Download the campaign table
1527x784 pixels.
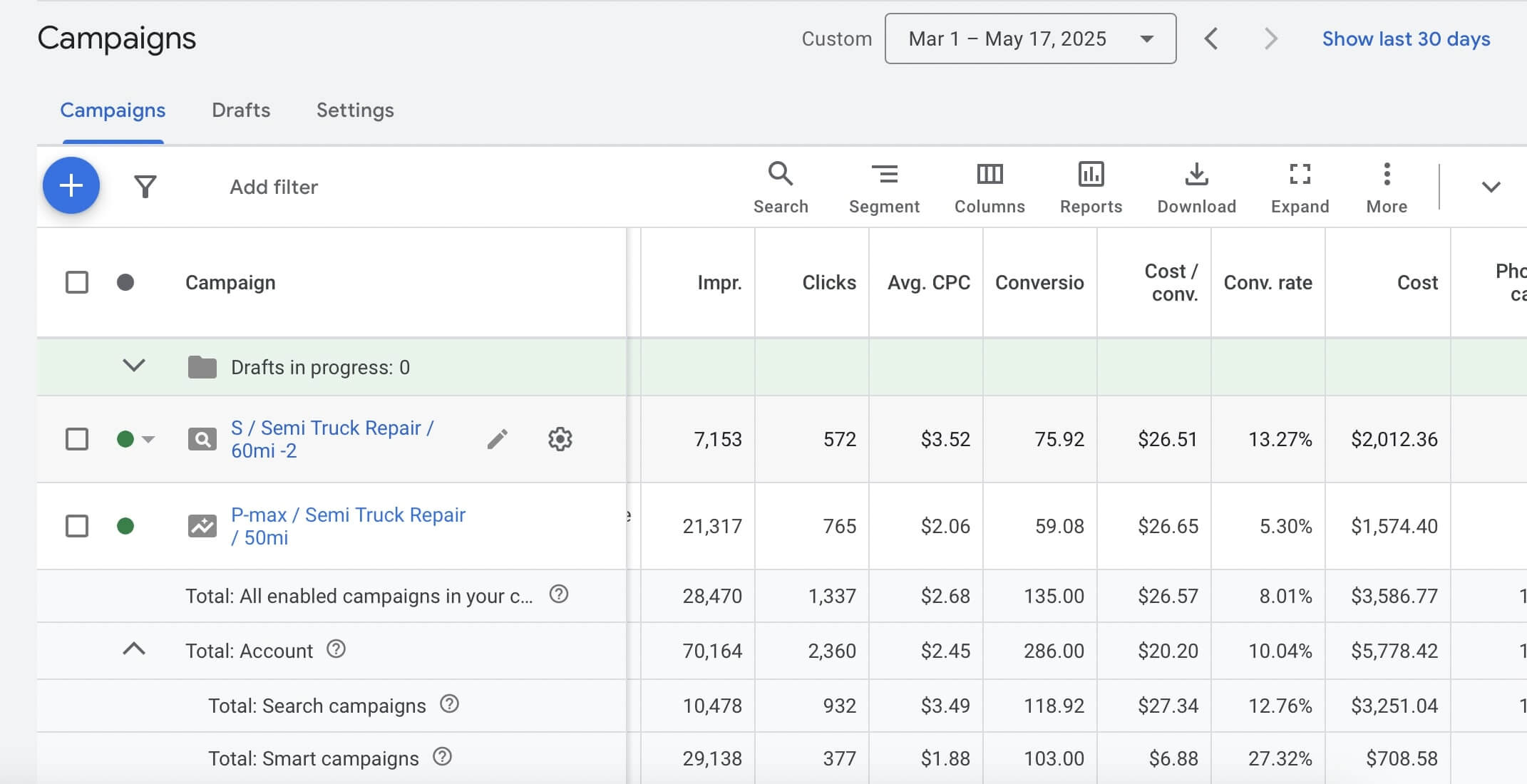coord(1196,188)
